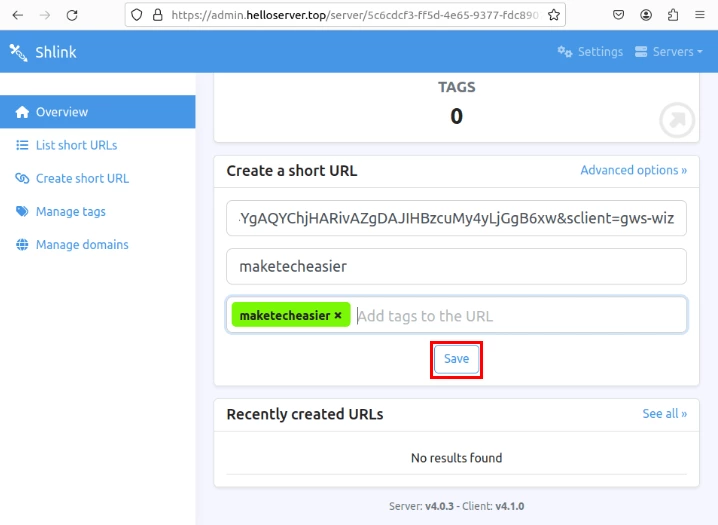Click the globe icon beside Manage domains
Screen dimensions: 718x525
(22, 244)
